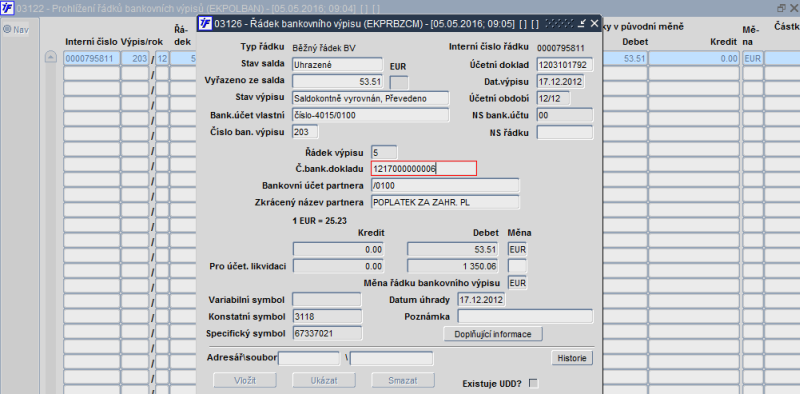Minimize the Řádek bankovního výpisu dialog
Screen dimensions: 800x394
(582, 23)
